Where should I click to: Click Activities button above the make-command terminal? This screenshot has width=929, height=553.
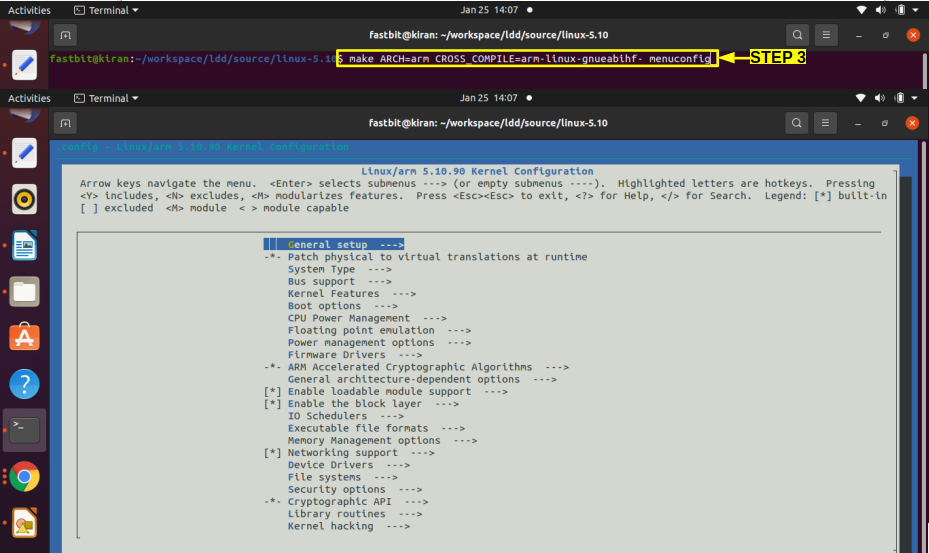tap(29, 11)
